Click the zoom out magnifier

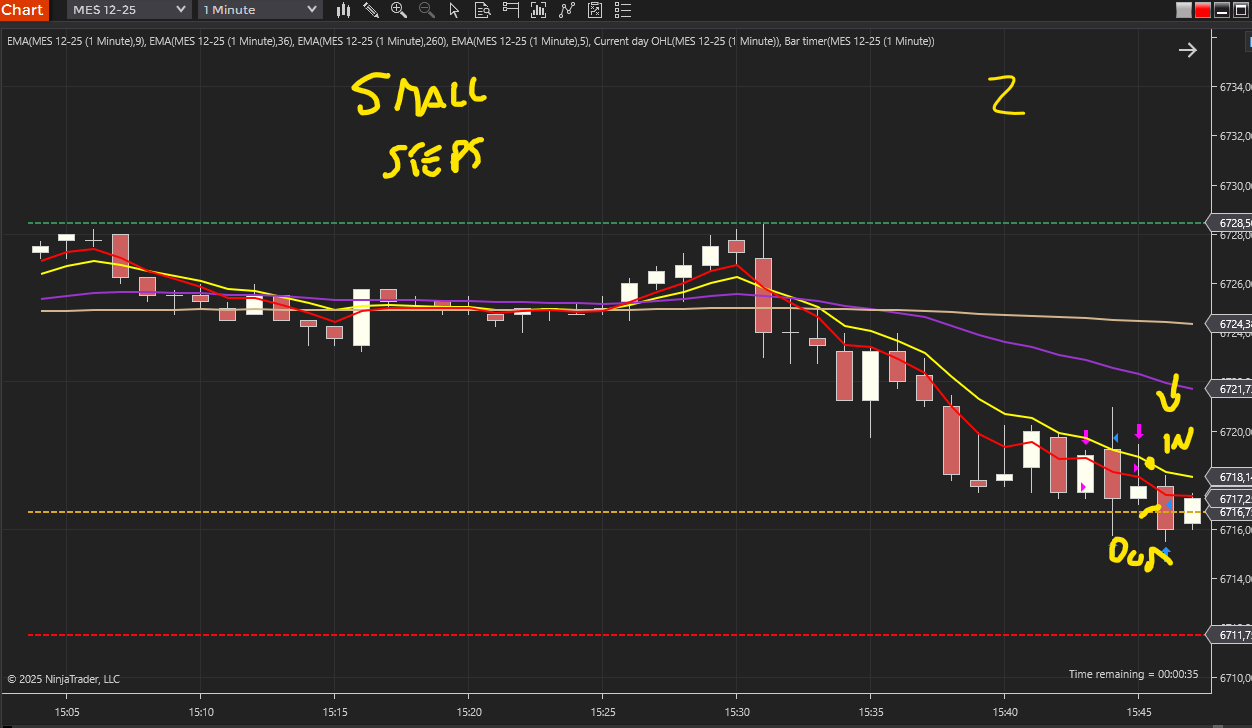[427, 10]
